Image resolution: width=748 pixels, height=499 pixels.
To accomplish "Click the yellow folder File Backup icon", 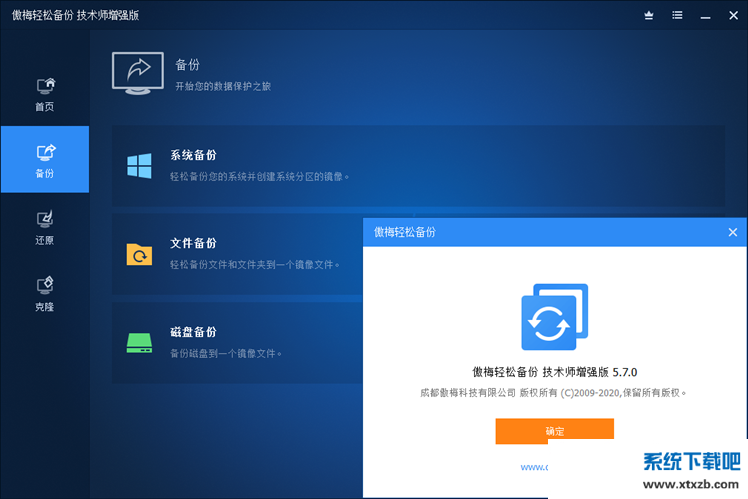I will click(139, 254).
